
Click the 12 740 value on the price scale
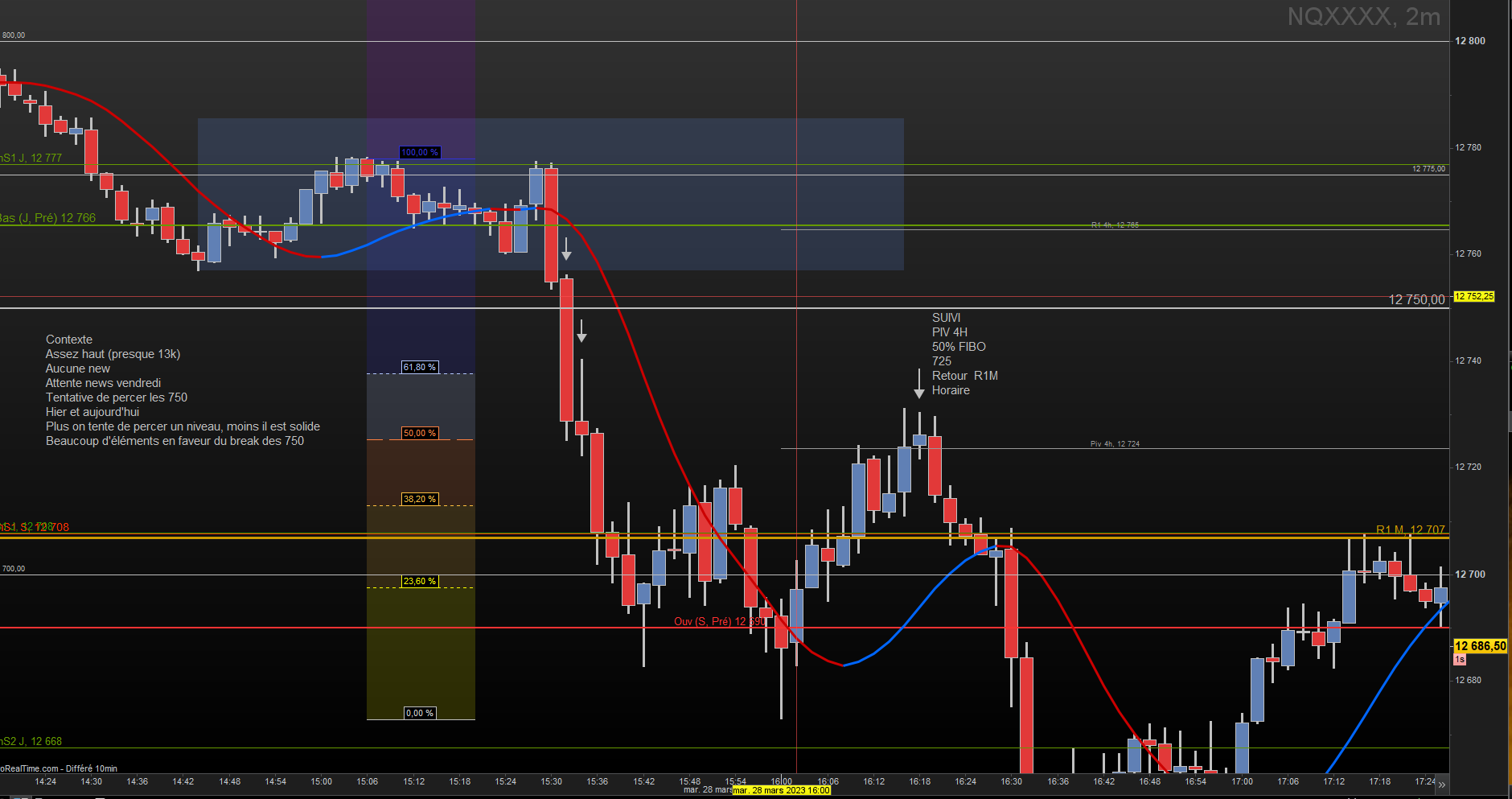[1468, 360]
